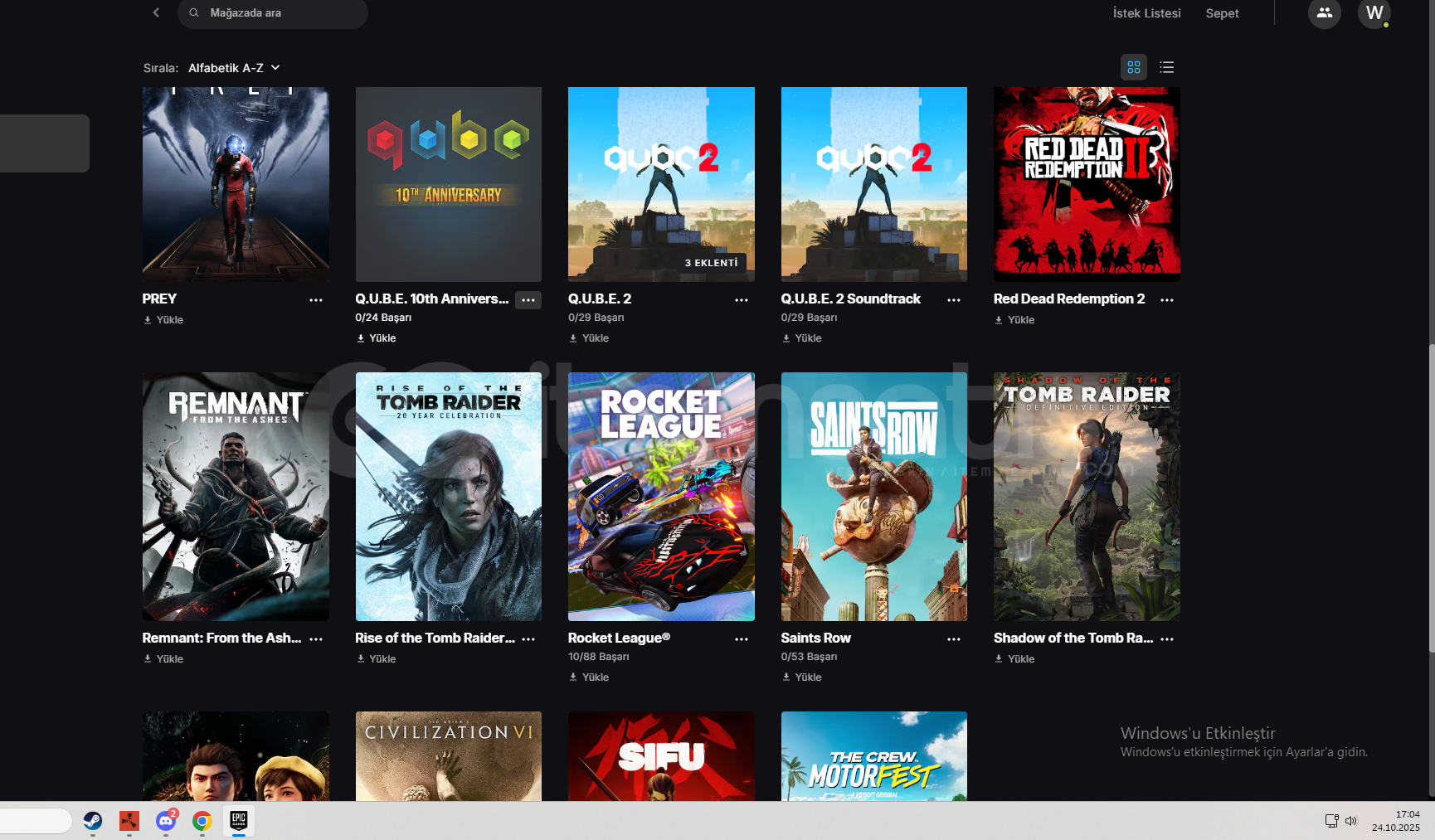This screenshot has width=1435, height=840.
Task: Open the friends list icon
Action: (1324, 13)
